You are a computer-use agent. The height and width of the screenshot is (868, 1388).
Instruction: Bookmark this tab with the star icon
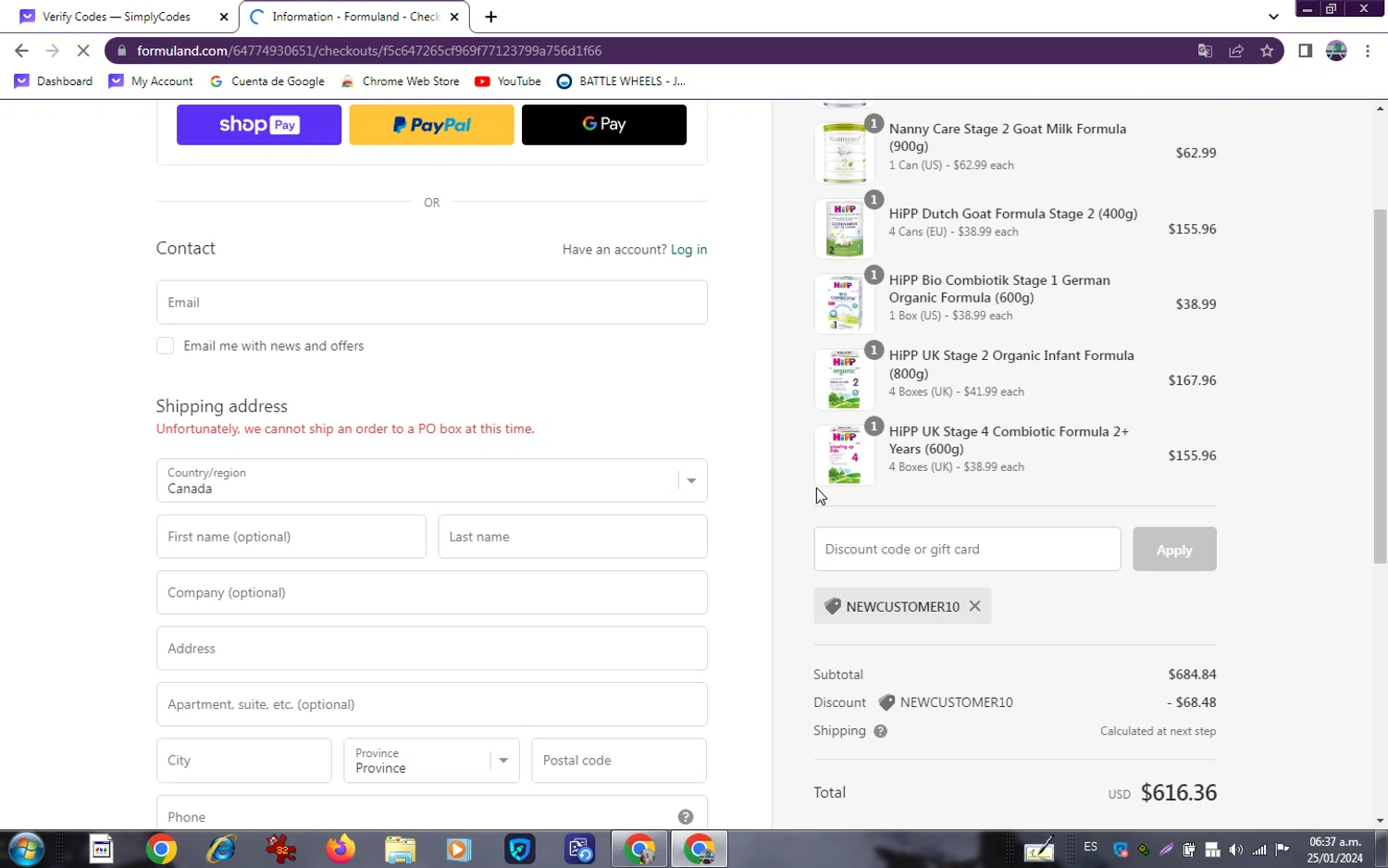[x=1267, y=51]
